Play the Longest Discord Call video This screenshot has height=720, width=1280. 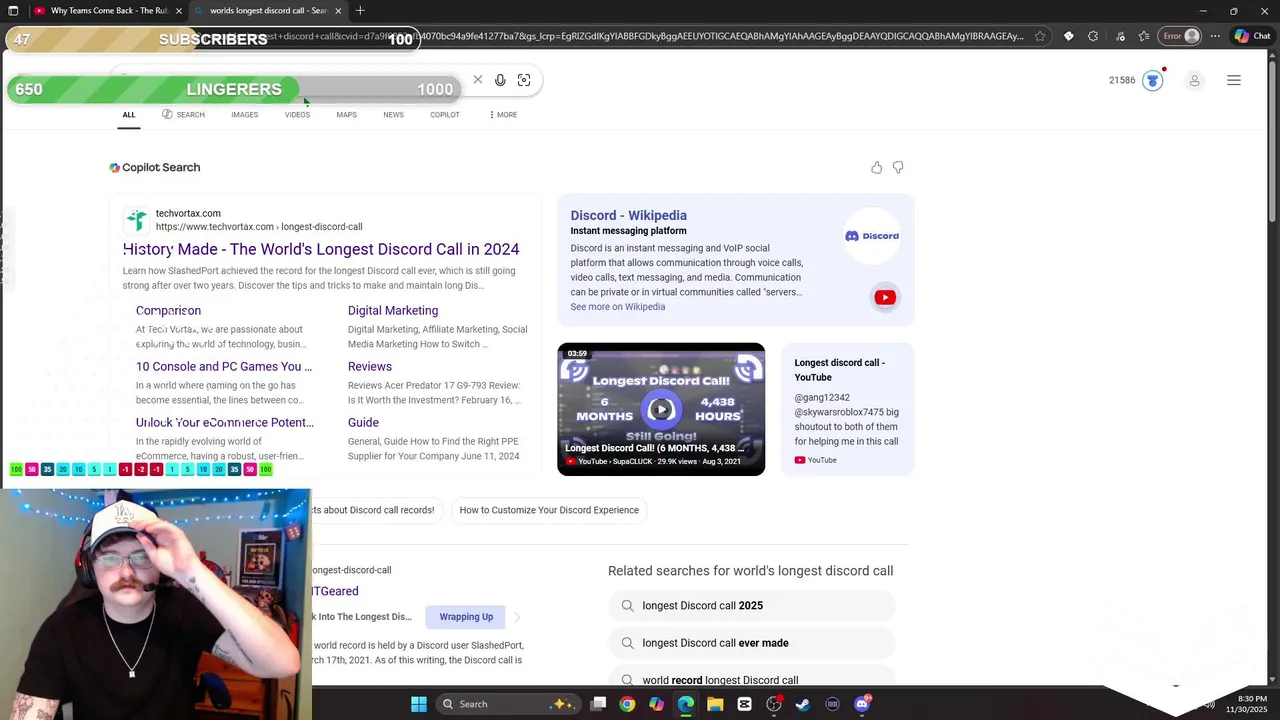point(661,409)
